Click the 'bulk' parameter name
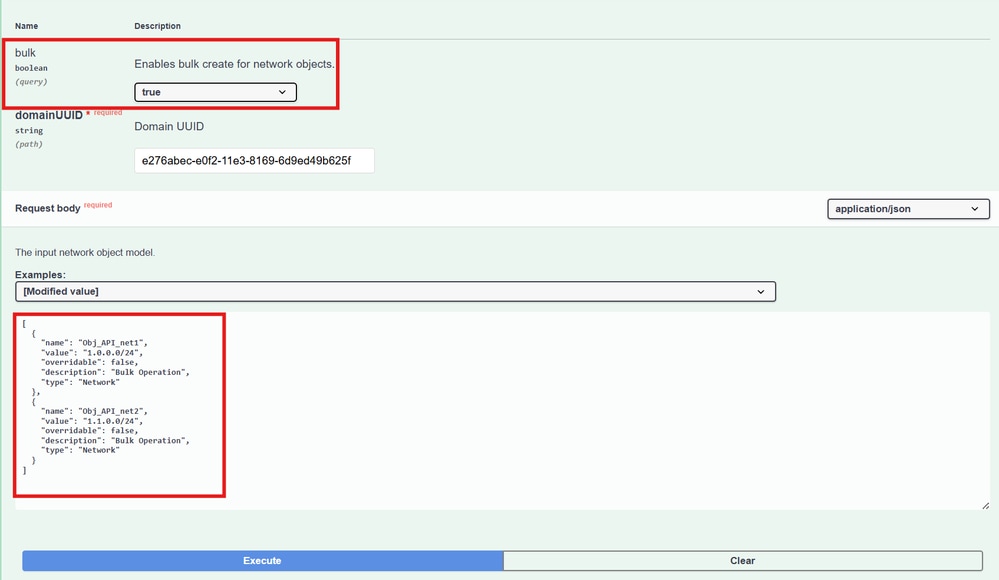This screenshot has height=580, width=999. coord(25,53)
